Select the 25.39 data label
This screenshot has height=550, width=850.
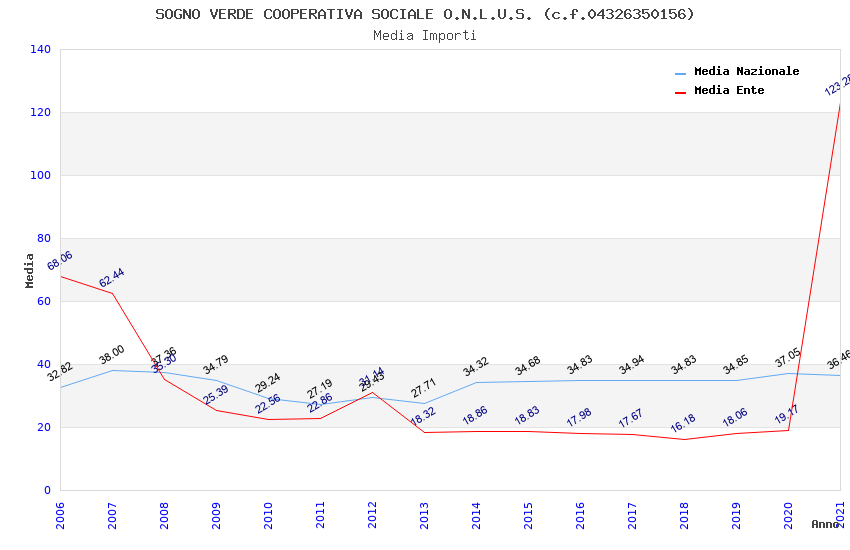click(x=216, y=394)
